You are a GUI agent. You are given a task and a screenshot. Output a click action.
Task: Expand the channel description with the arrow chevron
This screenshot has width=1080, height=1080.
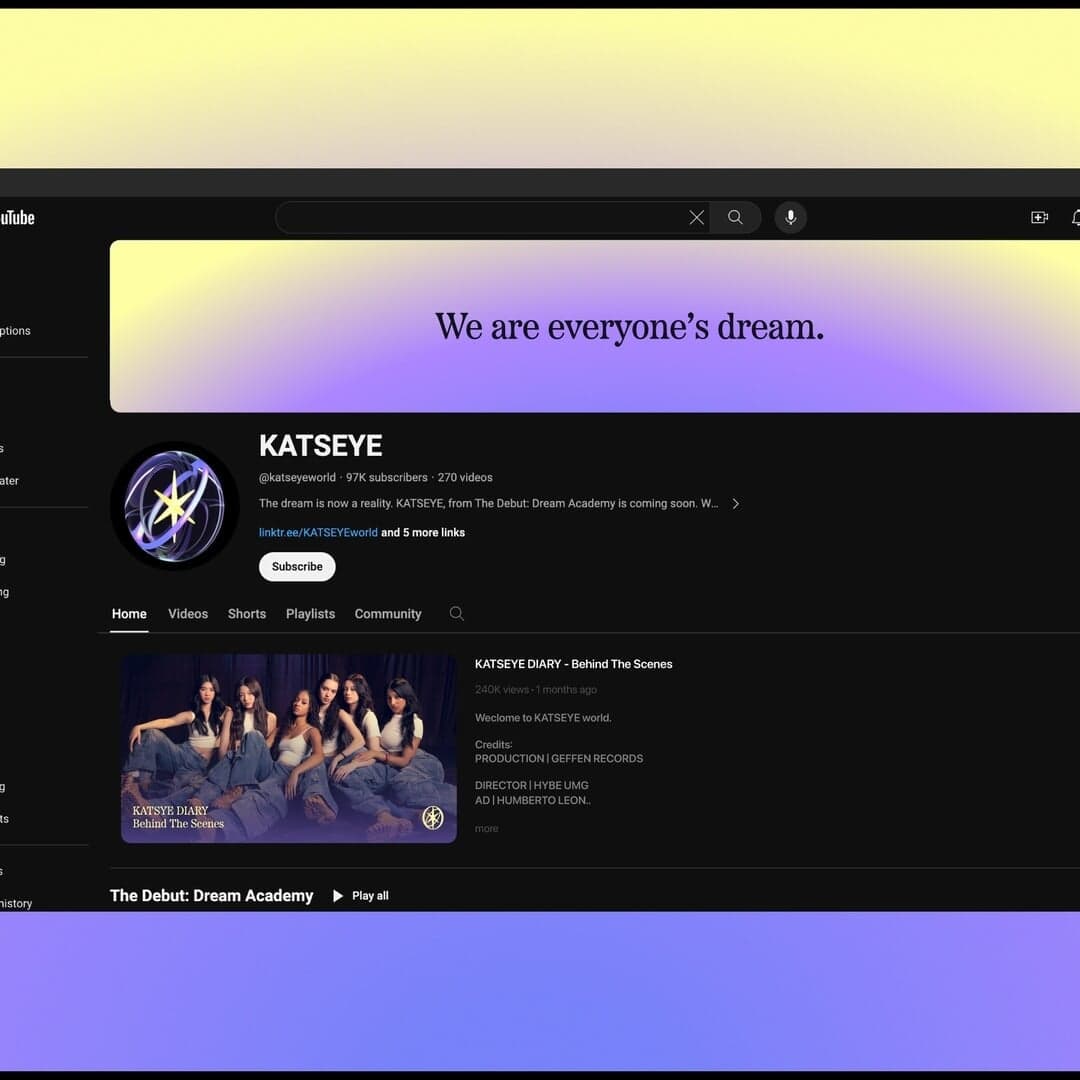pos(735,503)
